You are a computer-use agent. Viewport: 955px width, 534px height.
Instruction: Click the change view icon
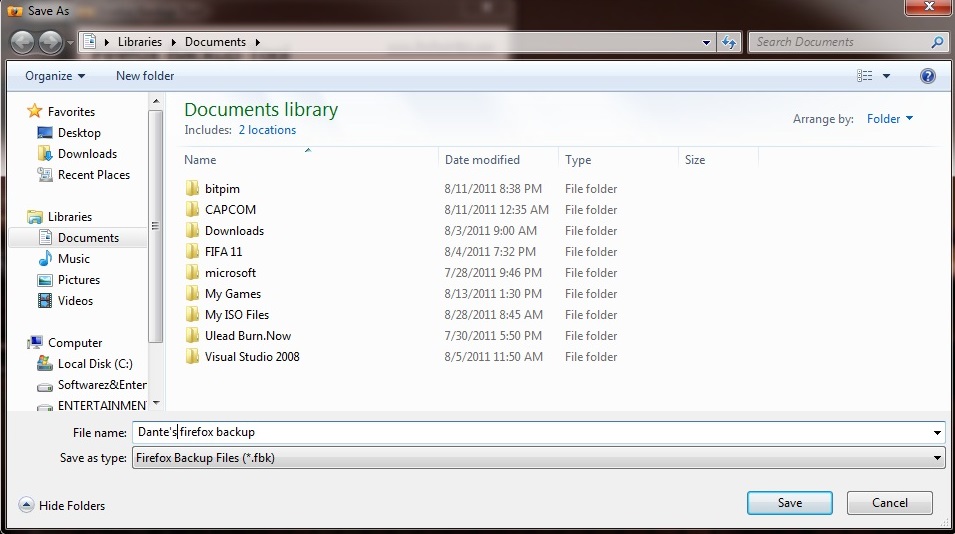[865, 76]
